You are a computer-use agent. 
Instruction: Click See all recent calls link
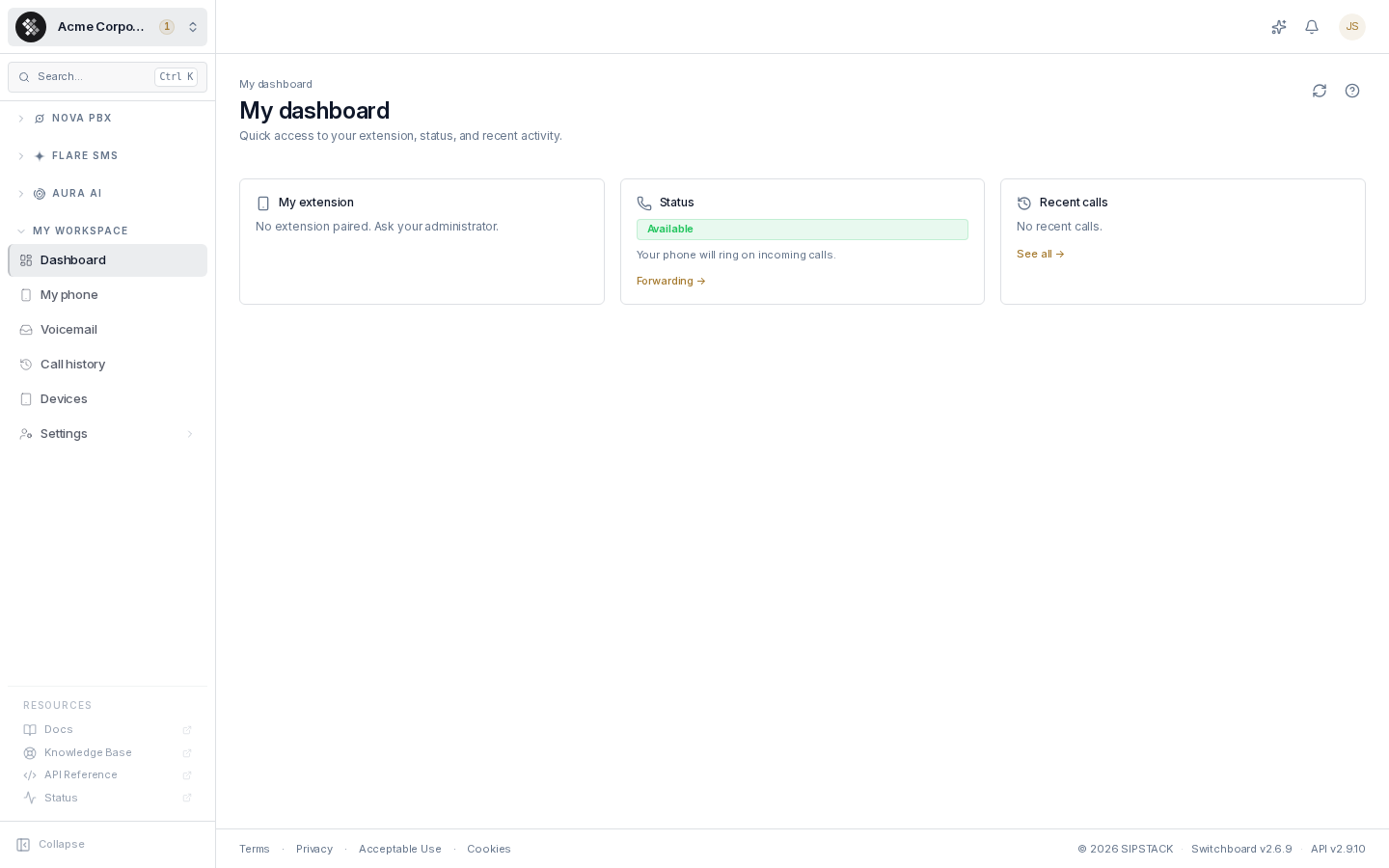1041,255
